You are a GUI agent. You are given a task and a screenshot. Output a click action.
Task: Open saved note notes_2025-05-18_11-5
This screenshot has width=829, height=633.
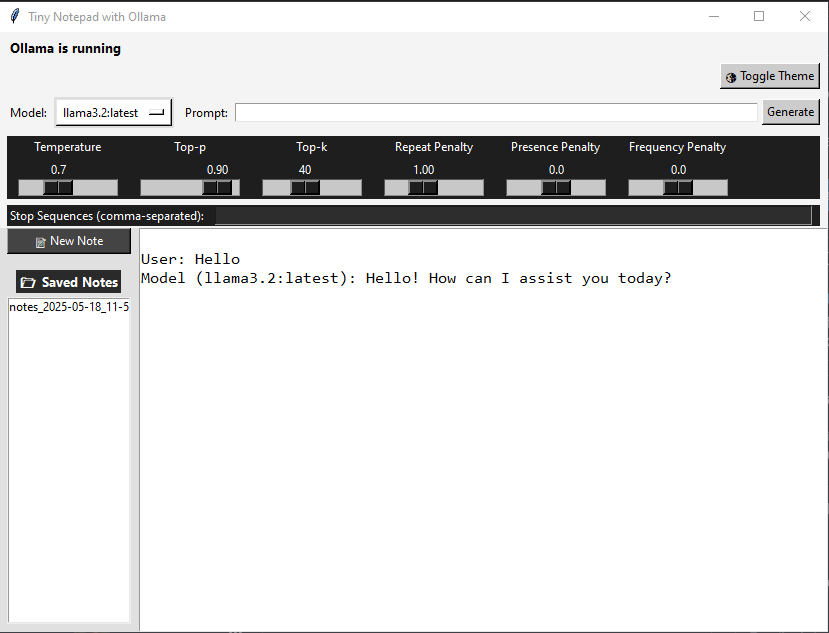coord(69,307)
